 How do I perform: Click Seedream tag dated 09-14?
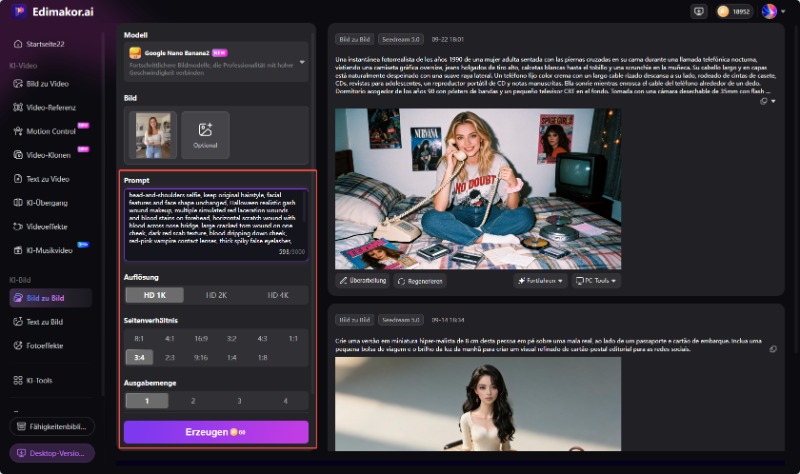click(x=401, y=320)
